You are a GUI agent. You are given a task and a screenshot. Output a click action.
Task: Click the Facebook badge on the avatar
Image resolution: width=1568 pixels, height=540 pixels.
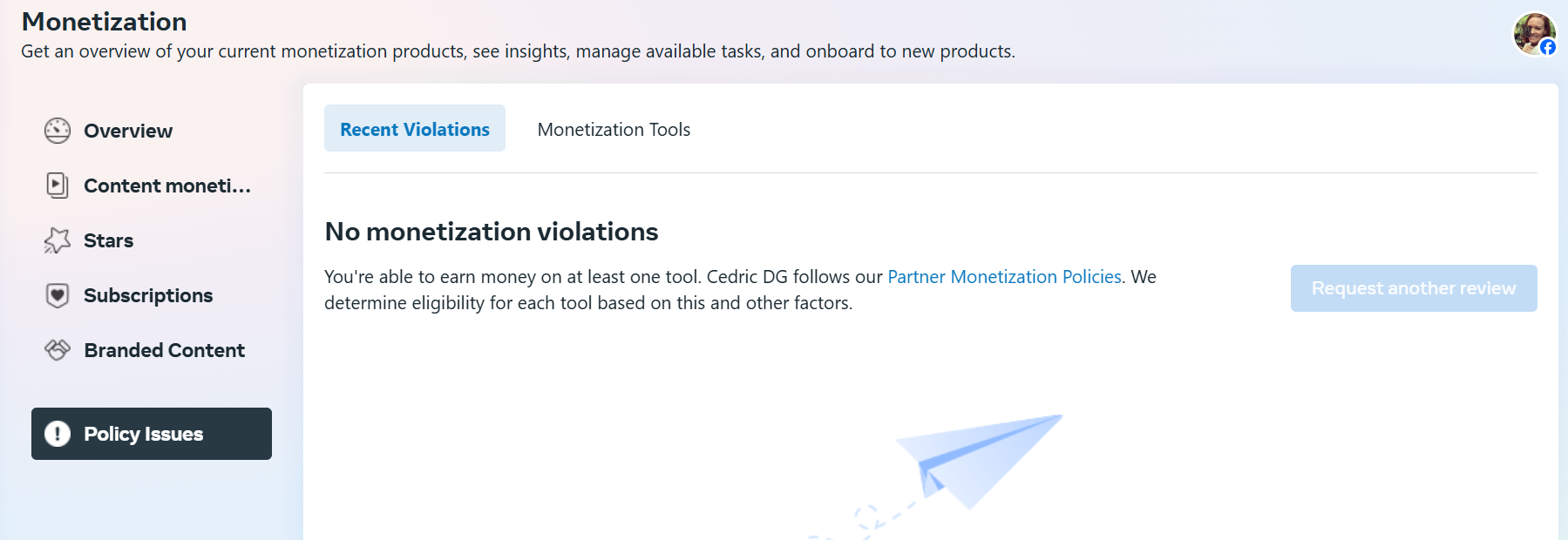click(x=1548, y=47)
